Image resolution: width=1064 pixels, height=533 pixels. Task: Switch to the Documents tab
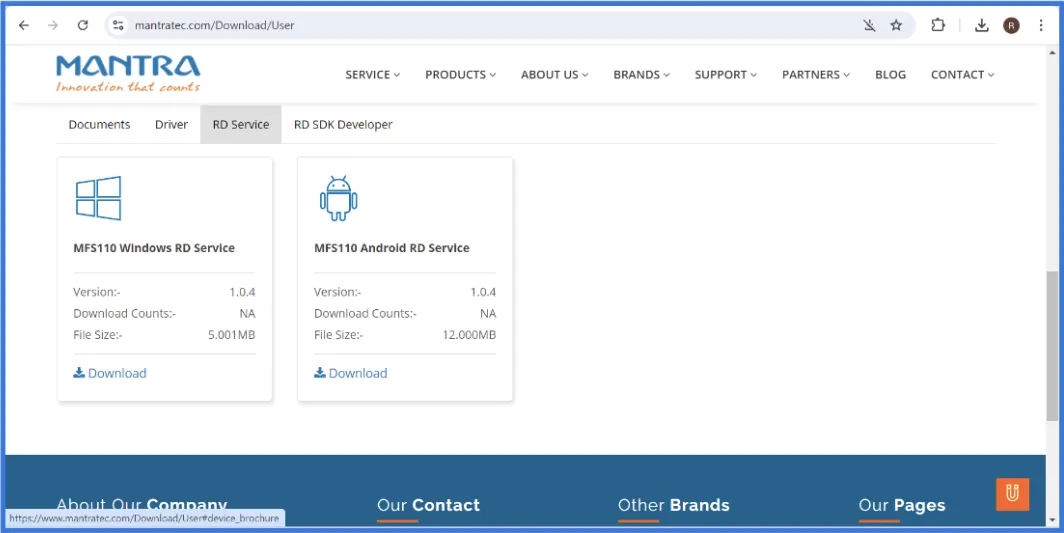click(99, 125)
